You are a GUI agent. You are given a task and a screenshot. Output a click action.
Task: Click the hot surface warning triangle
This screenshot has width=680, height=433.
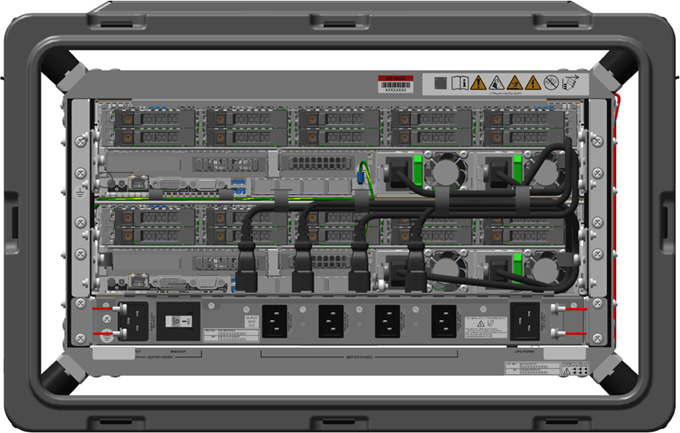[x=515, y=82]
